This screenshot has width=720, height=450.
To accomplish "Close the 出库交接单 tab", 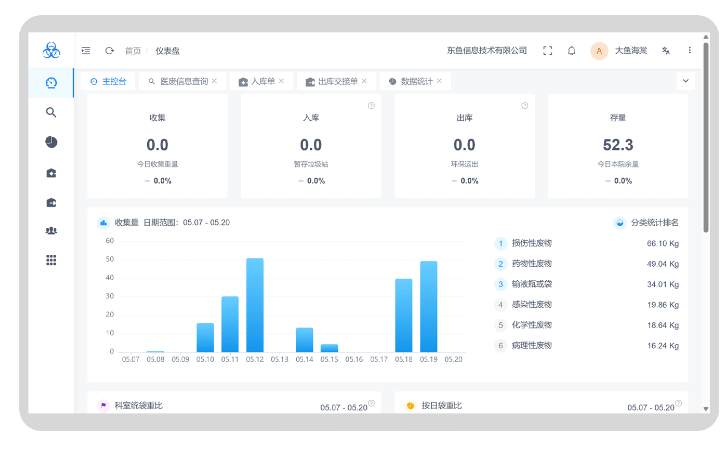I will click(x=364, y=81).
